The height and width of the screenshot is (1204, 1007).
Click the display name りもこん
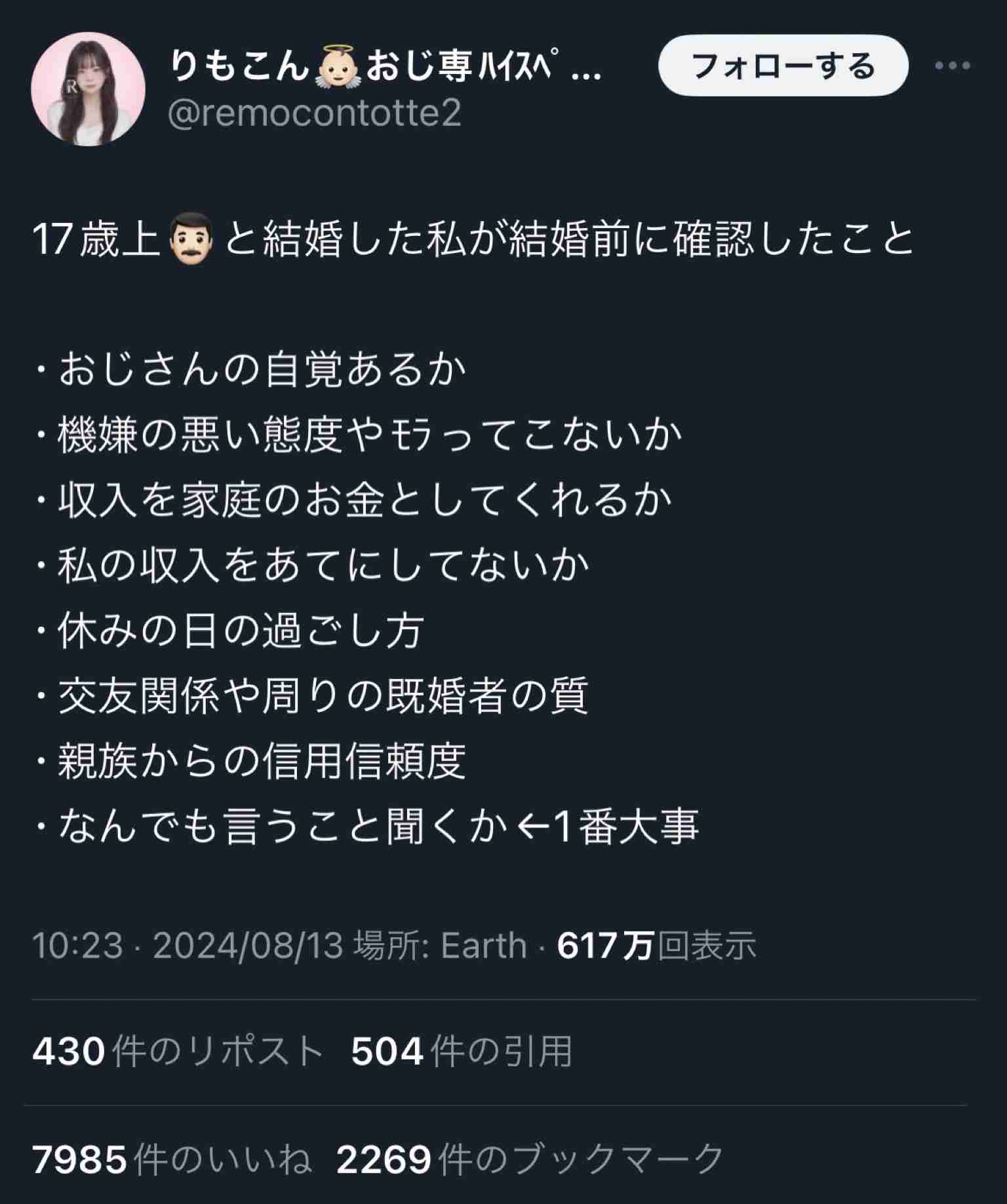tap(238, 66)
